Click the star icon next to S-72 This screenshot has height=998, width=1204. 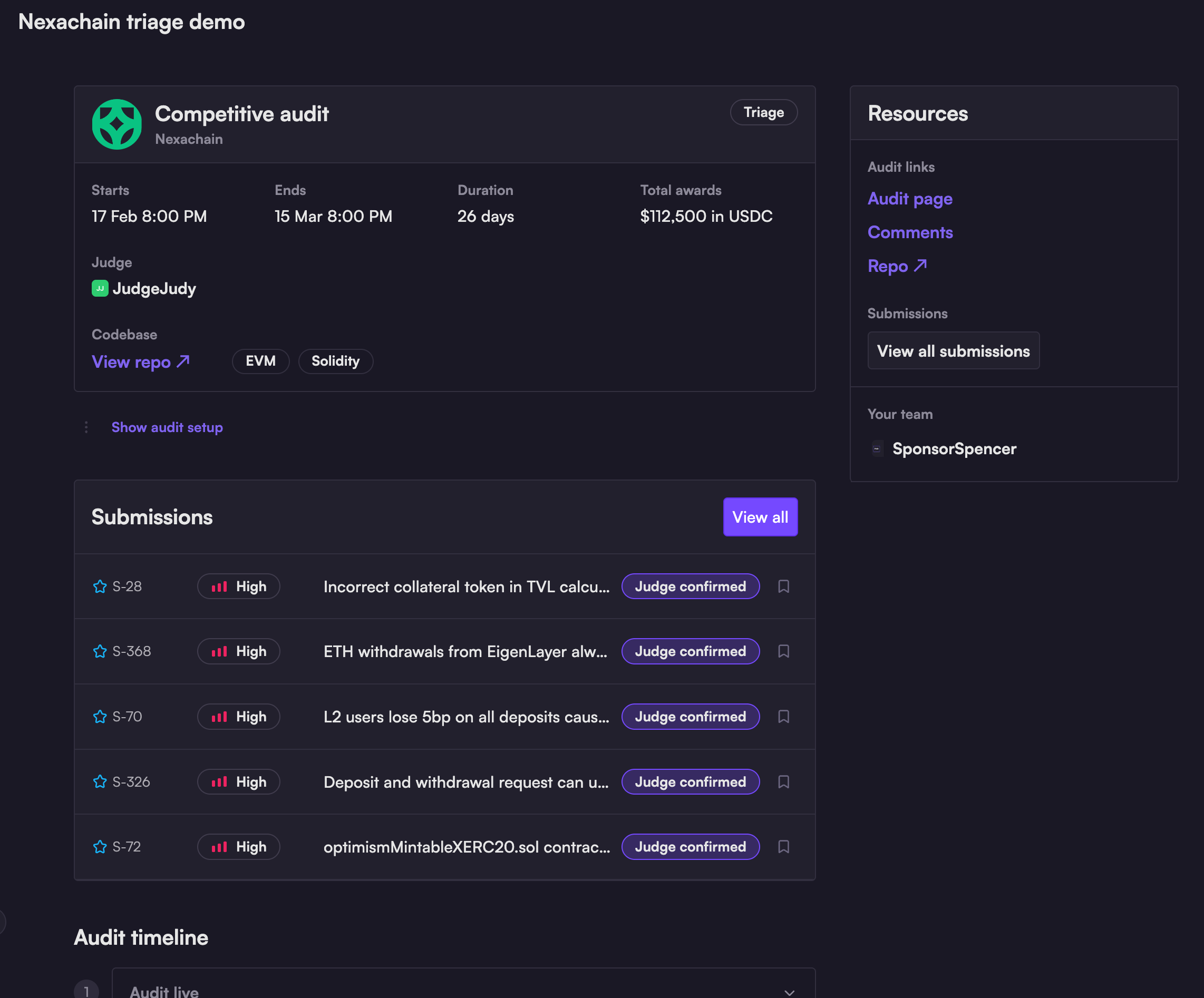click(100, 847)
